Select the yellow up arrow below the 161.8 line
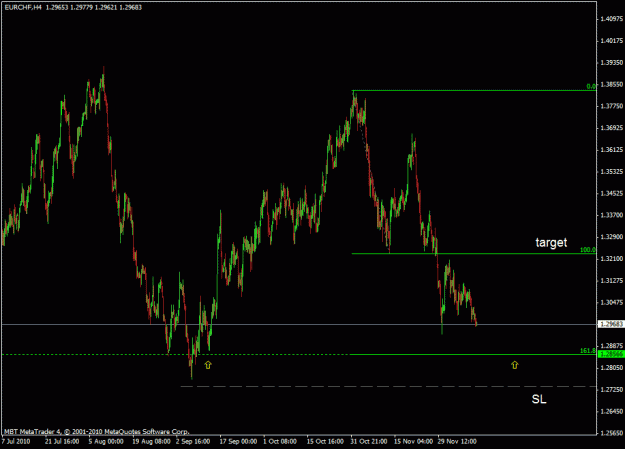The image size is (625, 449). [515, 364]
